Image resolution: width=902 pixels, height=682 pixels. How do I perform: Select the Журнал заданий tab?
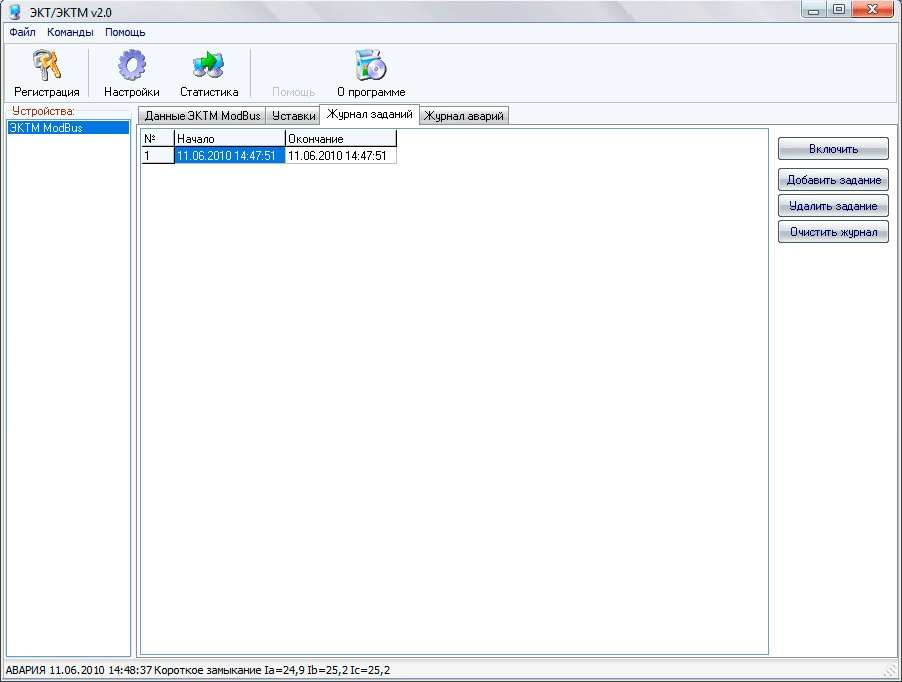tap(369, 114)
